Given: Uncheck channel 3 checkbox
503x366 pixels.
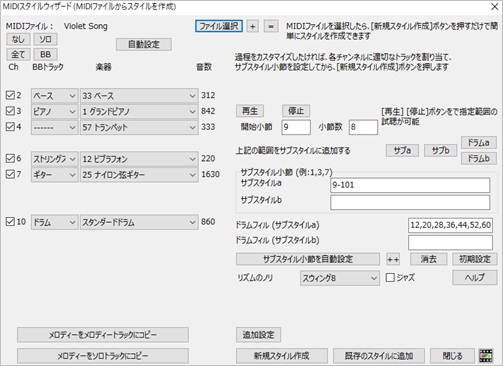Looking at the screenshot, I should click(10, 111).
